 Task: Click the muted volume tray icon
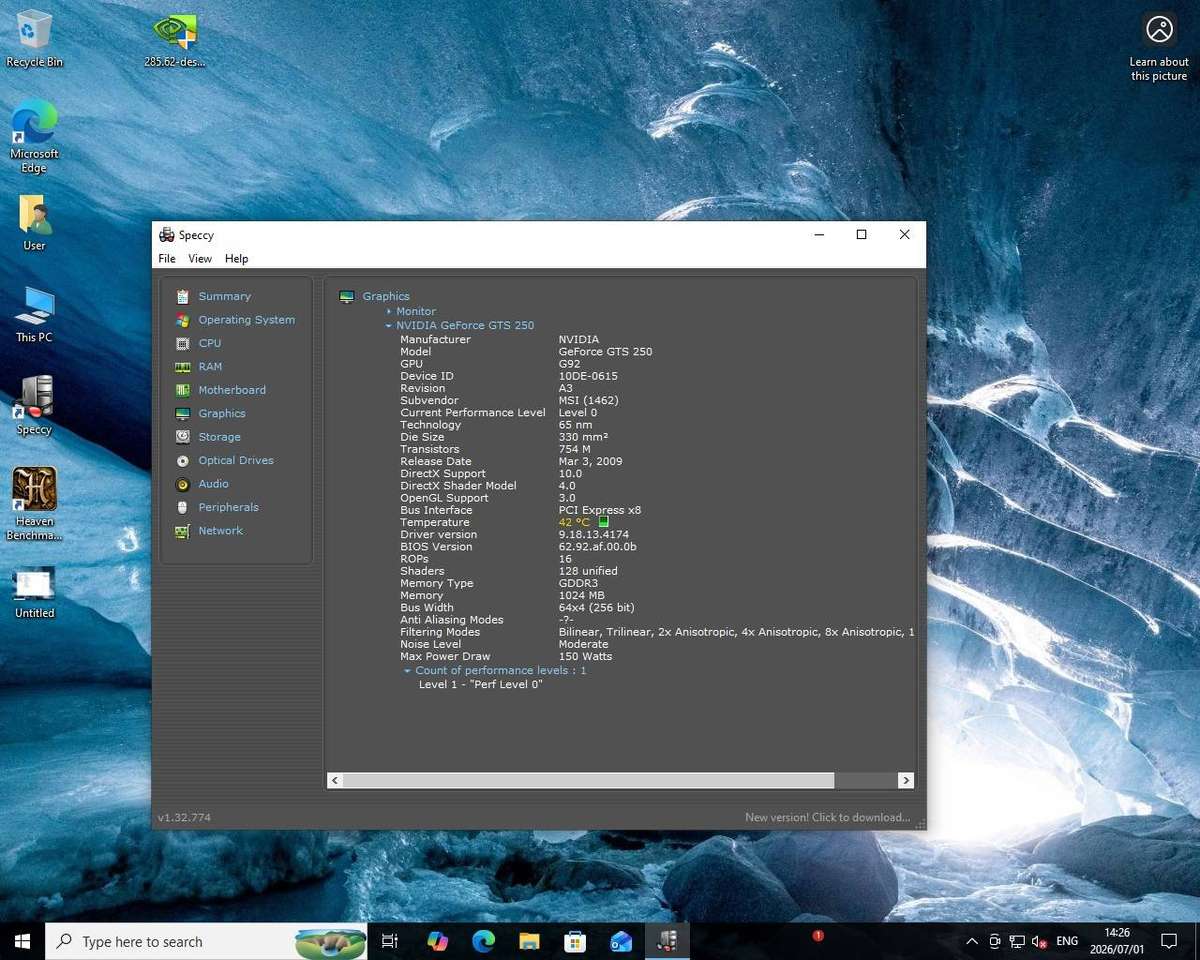point(1040,941)
